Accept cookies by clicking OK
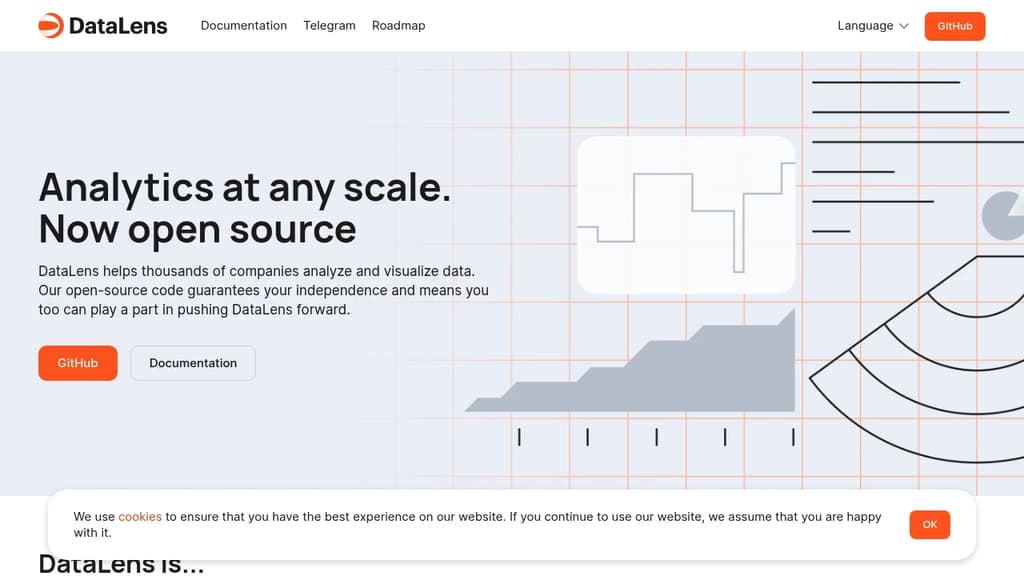The image size is (1024, 576). point(929,524)
